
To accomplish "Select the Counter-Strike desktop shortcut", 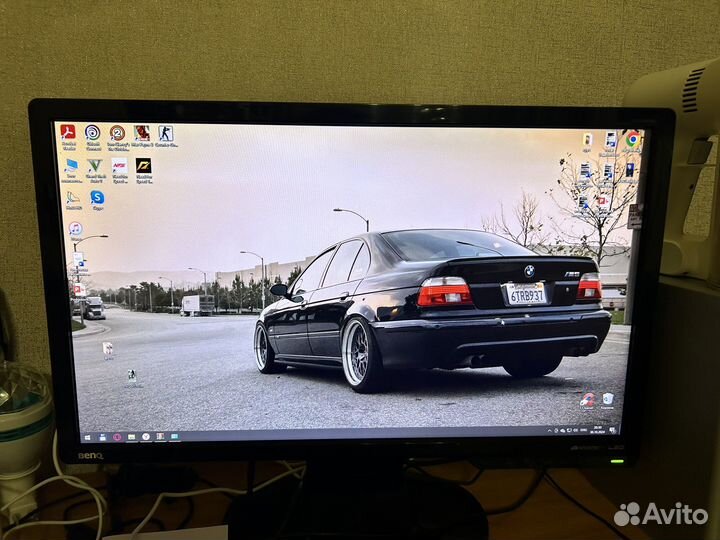I will 166,133.
